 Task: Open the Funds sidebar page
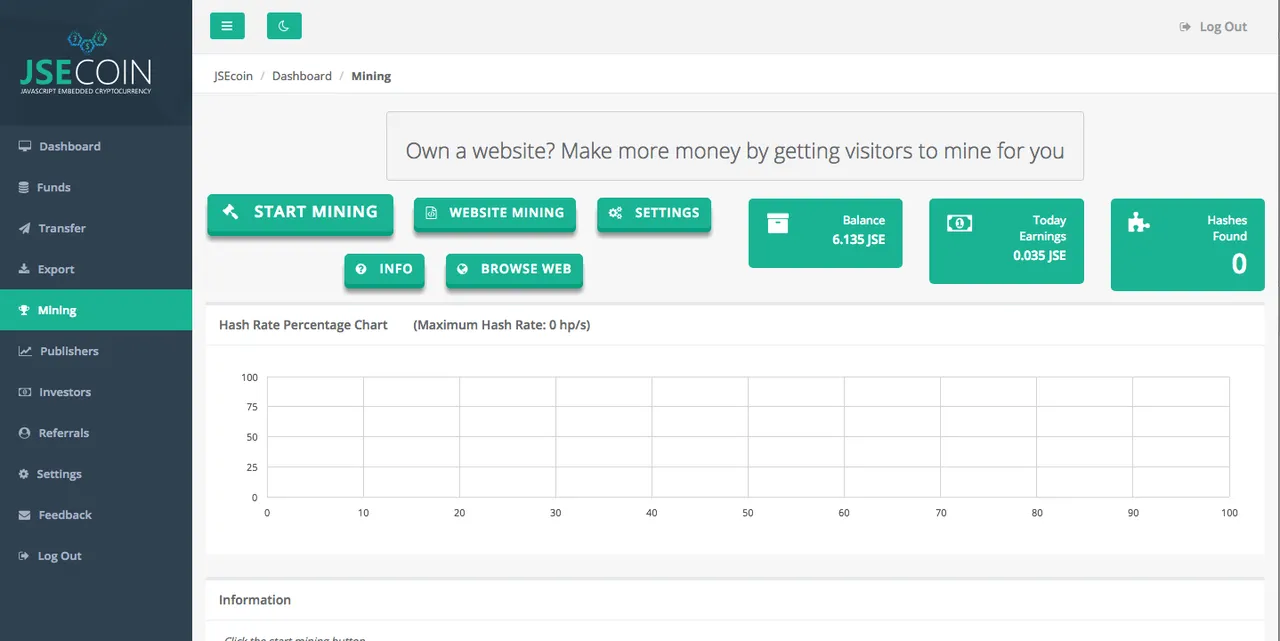[96, 187]
